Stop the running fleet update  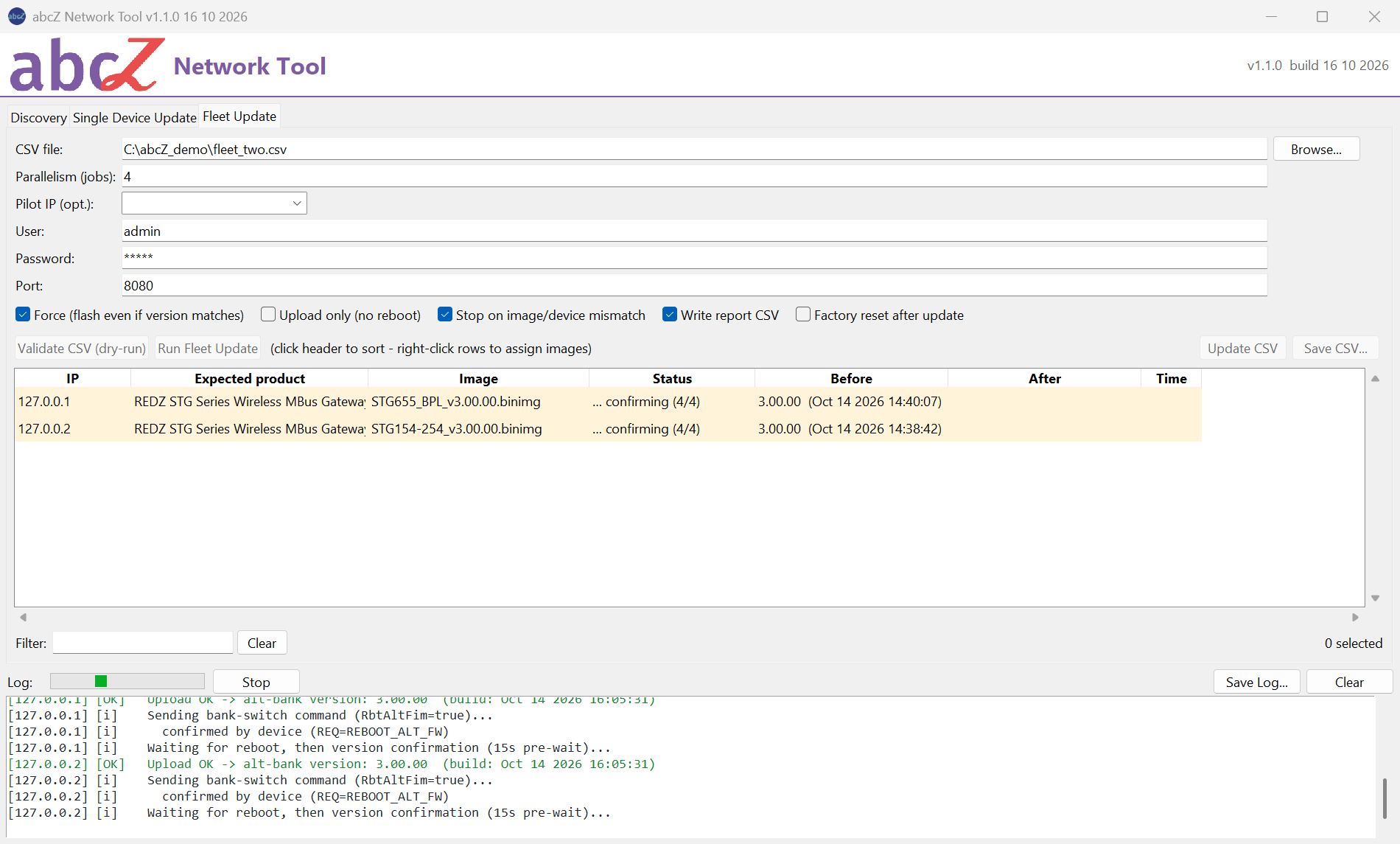(x=256, y=682)
